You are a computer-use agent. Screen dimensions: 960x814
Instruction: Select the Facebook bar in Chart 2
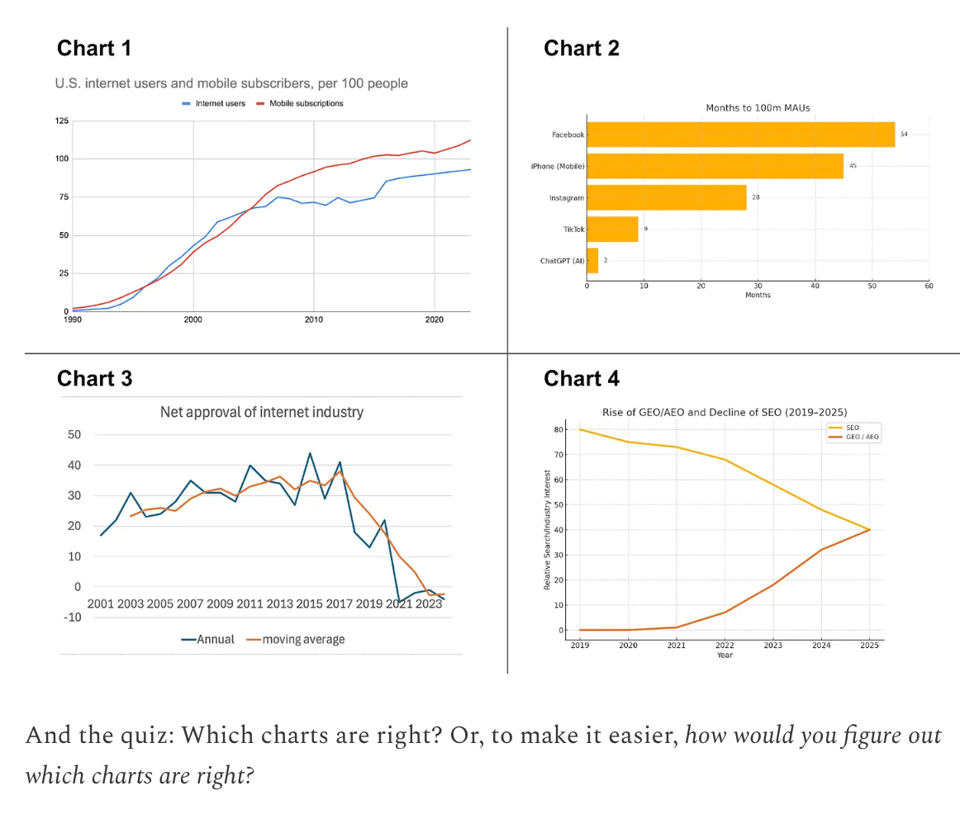pyautogui.click(x=740, y=134)
